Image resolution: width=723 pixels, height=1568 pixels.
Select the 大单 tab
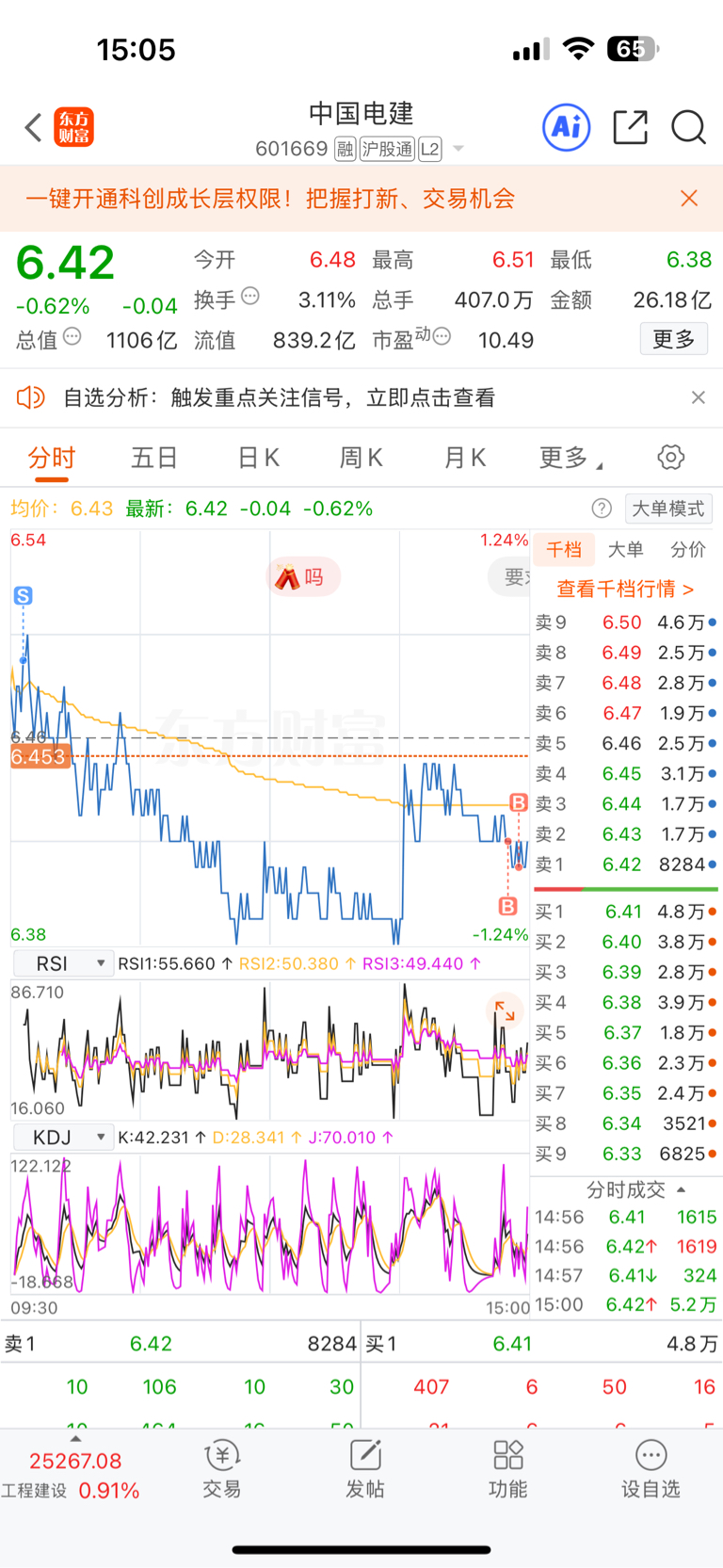[626, 549]
